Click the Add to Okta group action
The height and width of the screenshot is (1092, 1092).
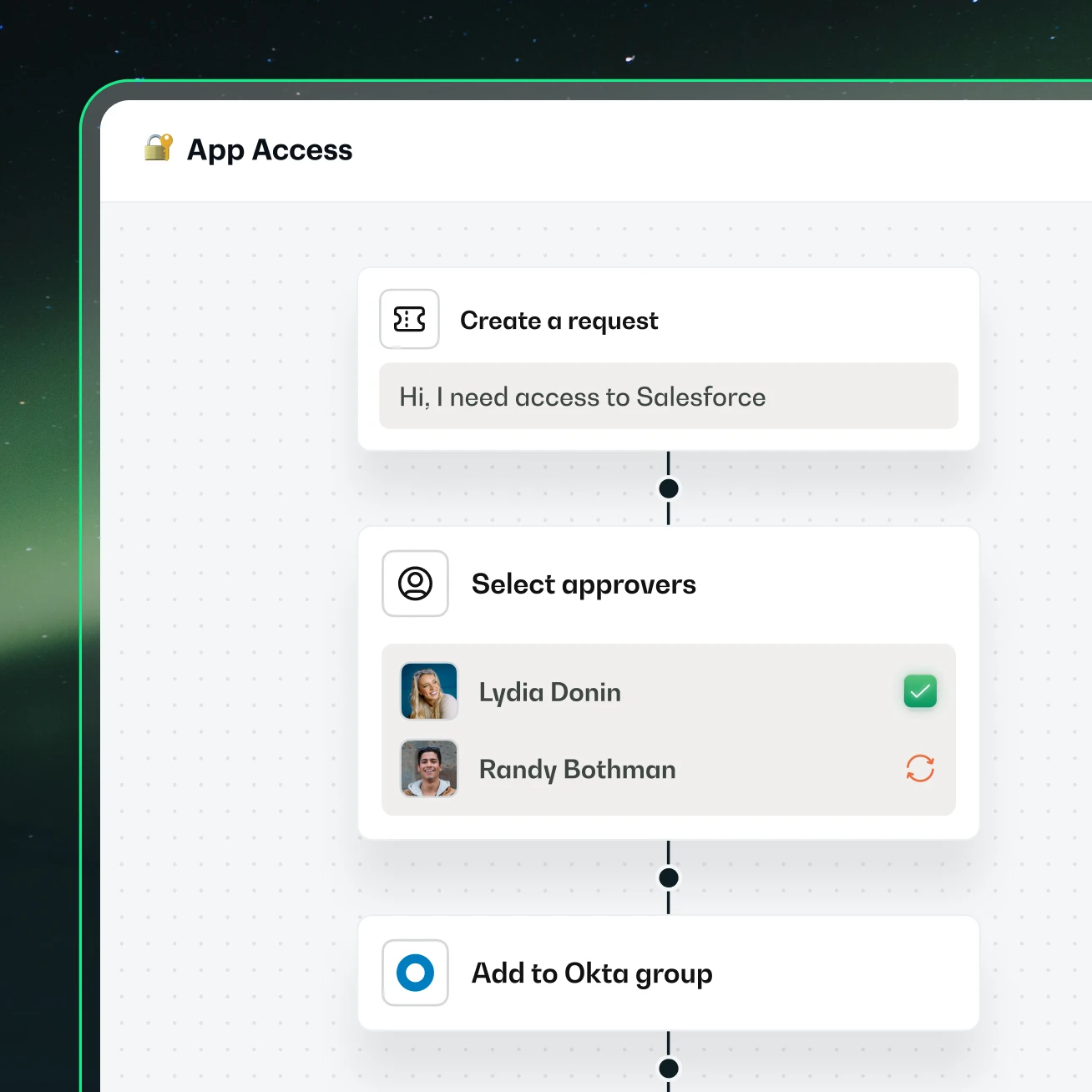592,973
